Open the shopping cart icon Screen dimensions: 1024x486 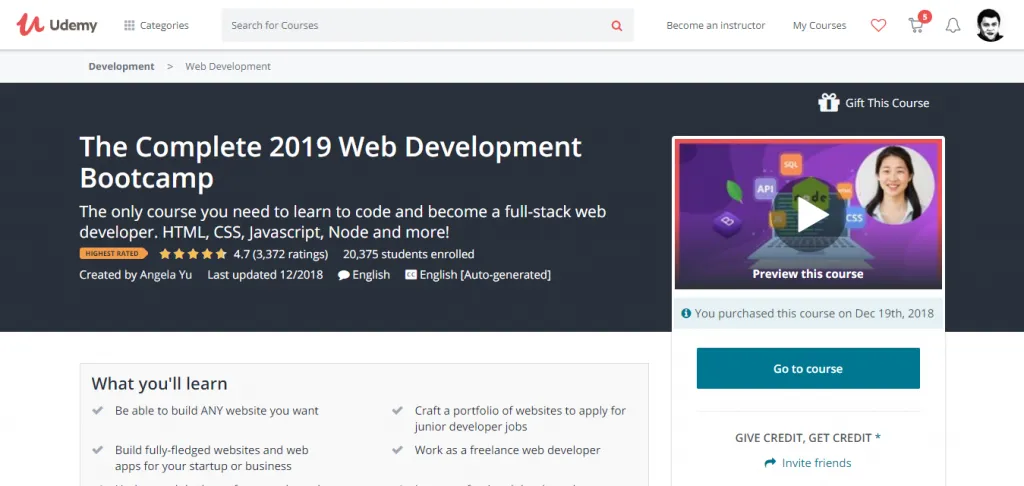pos(916,26)
